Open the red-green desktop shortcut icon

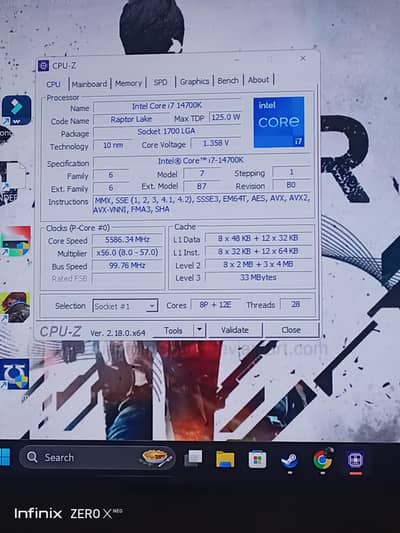click(x=15, y=241)
